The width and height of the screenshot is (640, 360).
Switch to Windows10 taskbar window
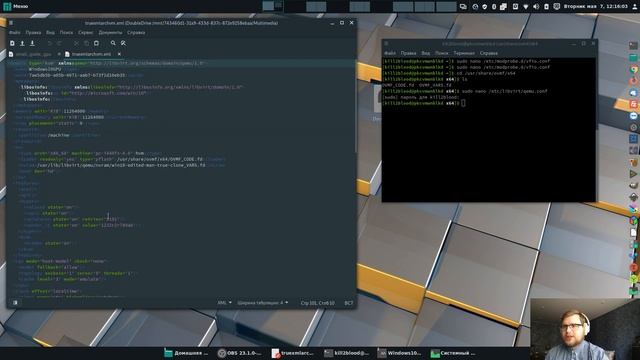tap(399, 353)
